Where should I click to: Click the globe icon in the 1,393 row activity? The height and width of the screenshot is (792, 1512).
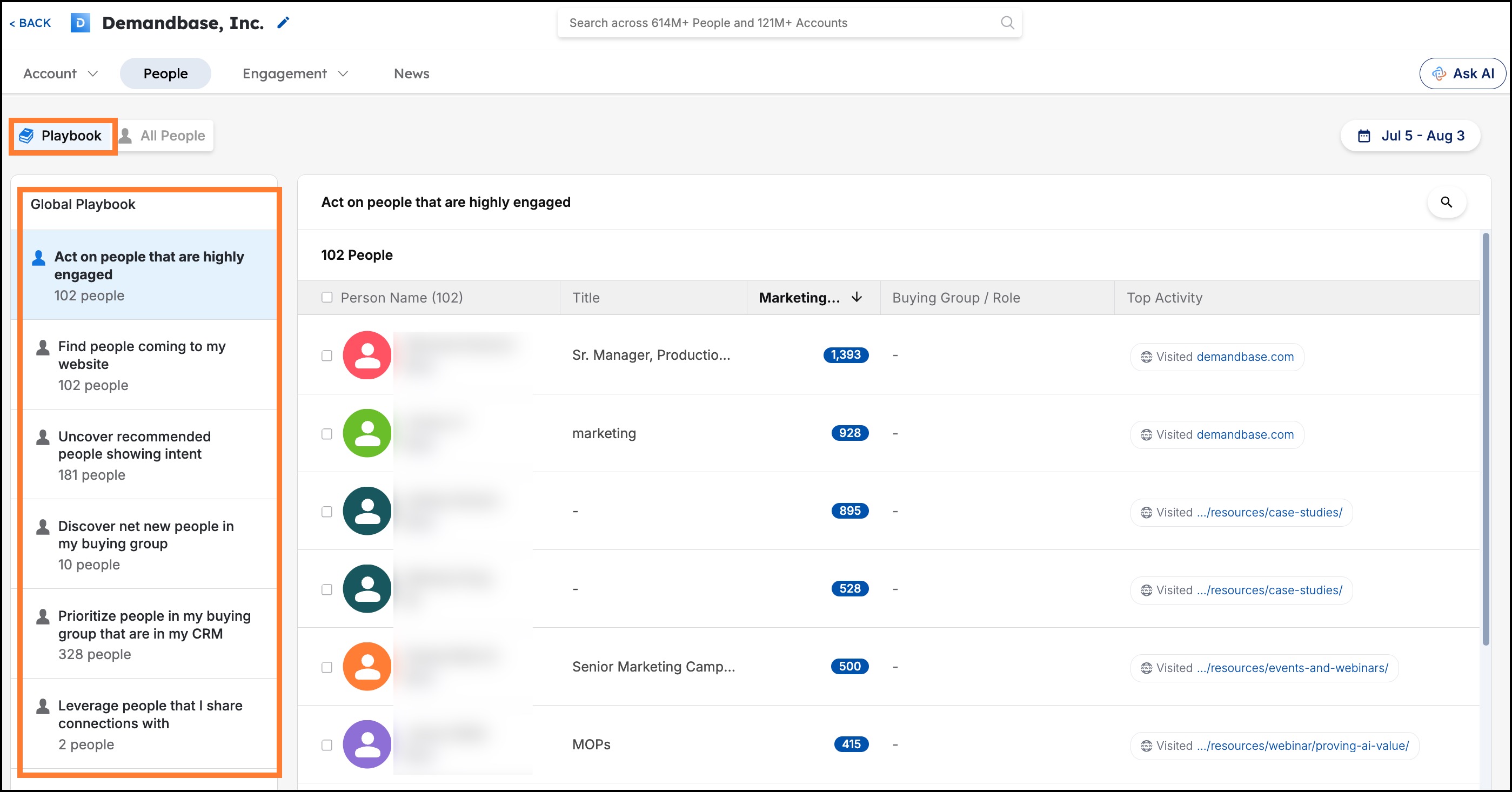click(1146, 357)
